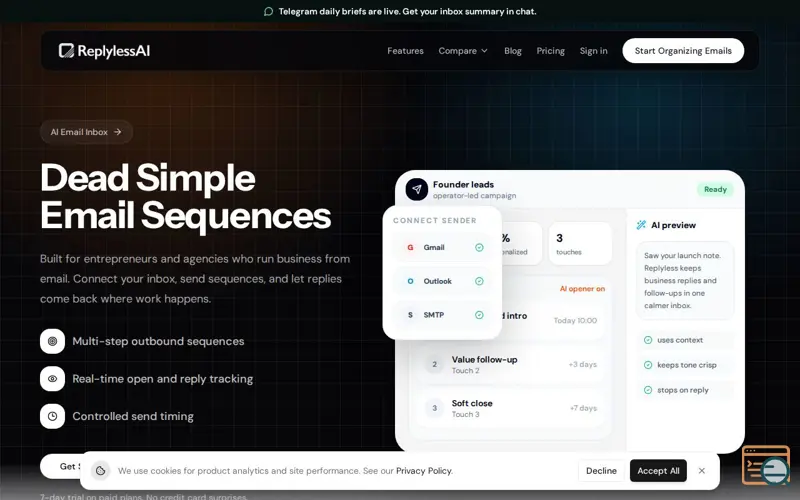Click the SMTP S icon
The width and height of the screenshot is (800, 500).
(410, 315)
